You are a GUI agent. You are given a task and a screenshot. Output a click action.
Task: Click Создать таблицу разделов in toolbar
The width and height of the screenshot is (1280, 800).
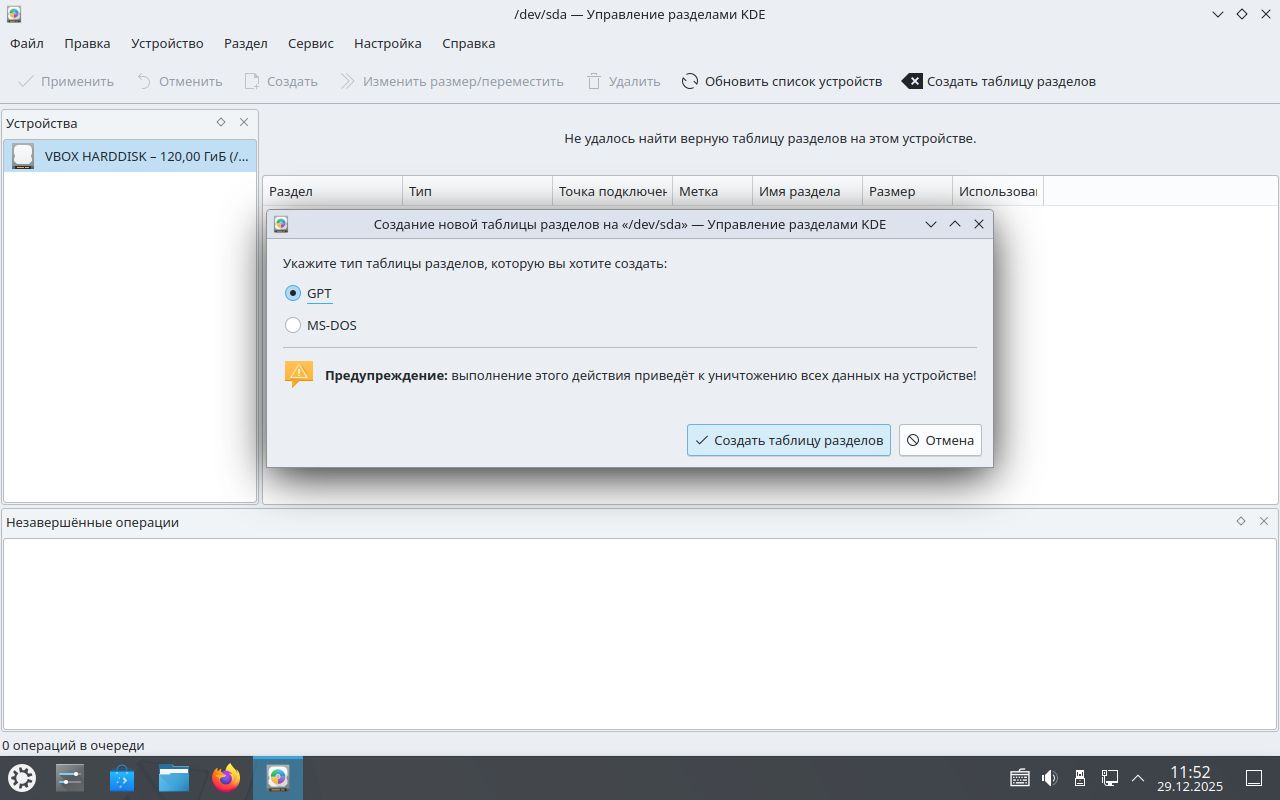(x=999, y=81)
